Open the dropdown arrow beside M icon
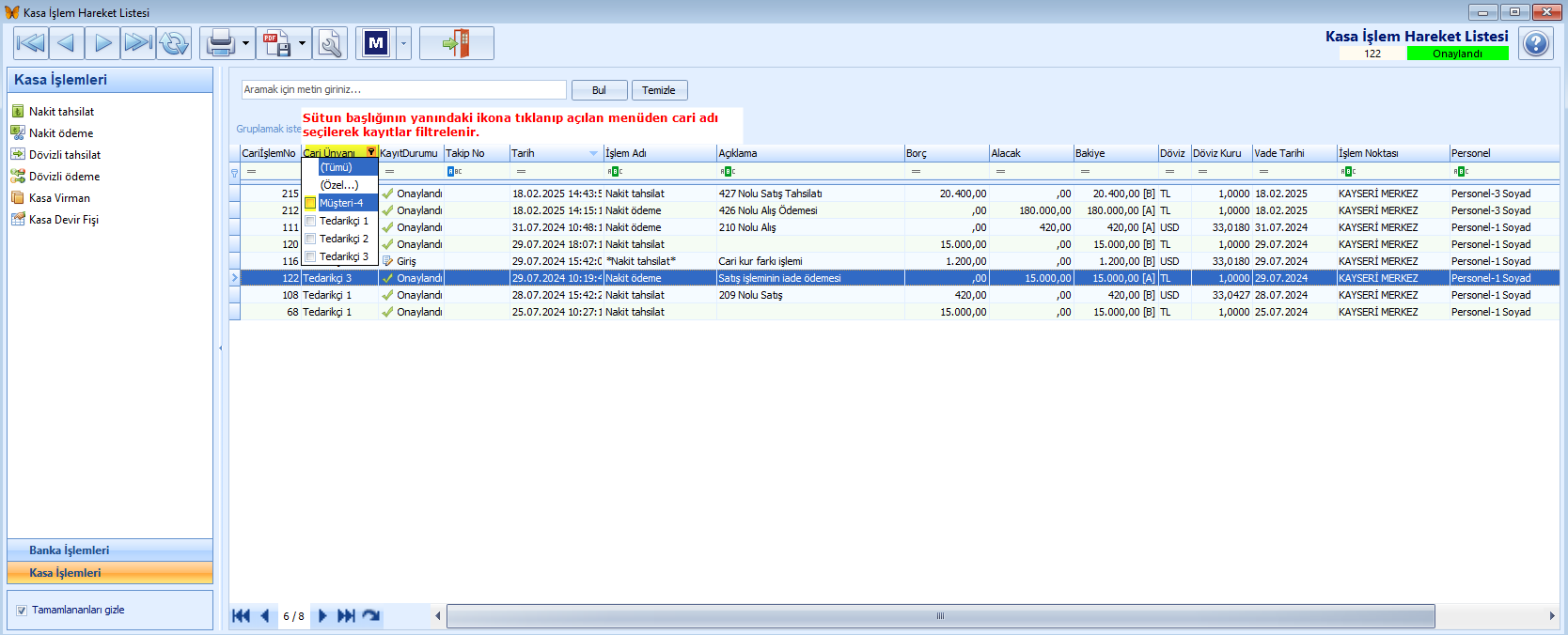This screenshot has height=635, width=1568. pos(403,43)
